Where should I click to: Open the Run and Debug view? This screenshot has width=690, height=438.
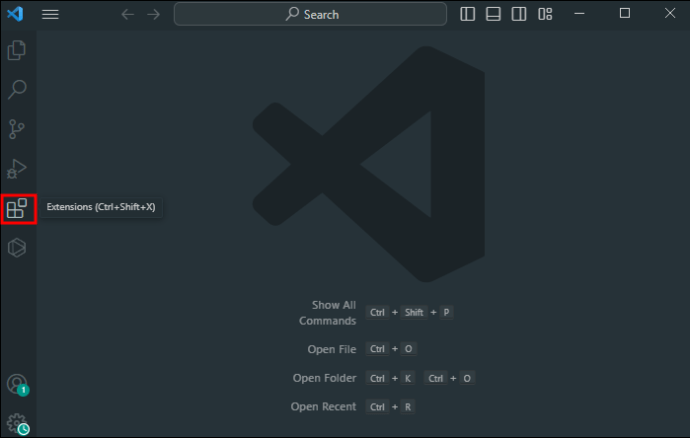click(x=17, y=169)
